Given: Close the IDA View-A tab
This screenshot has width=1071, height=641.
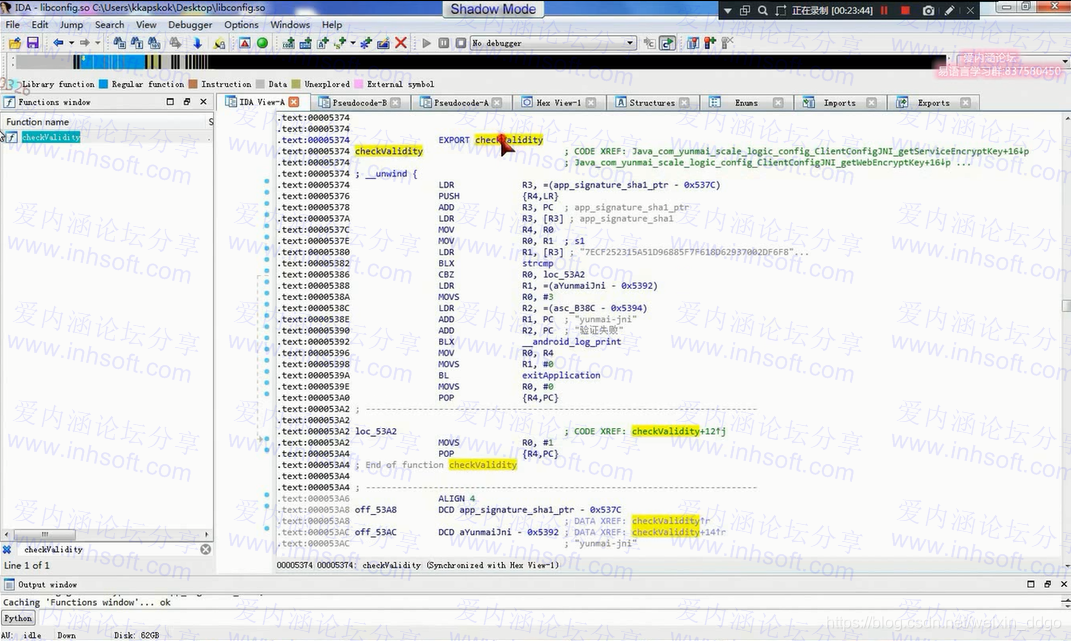Looking at the screenshot, I should [294, 102].
